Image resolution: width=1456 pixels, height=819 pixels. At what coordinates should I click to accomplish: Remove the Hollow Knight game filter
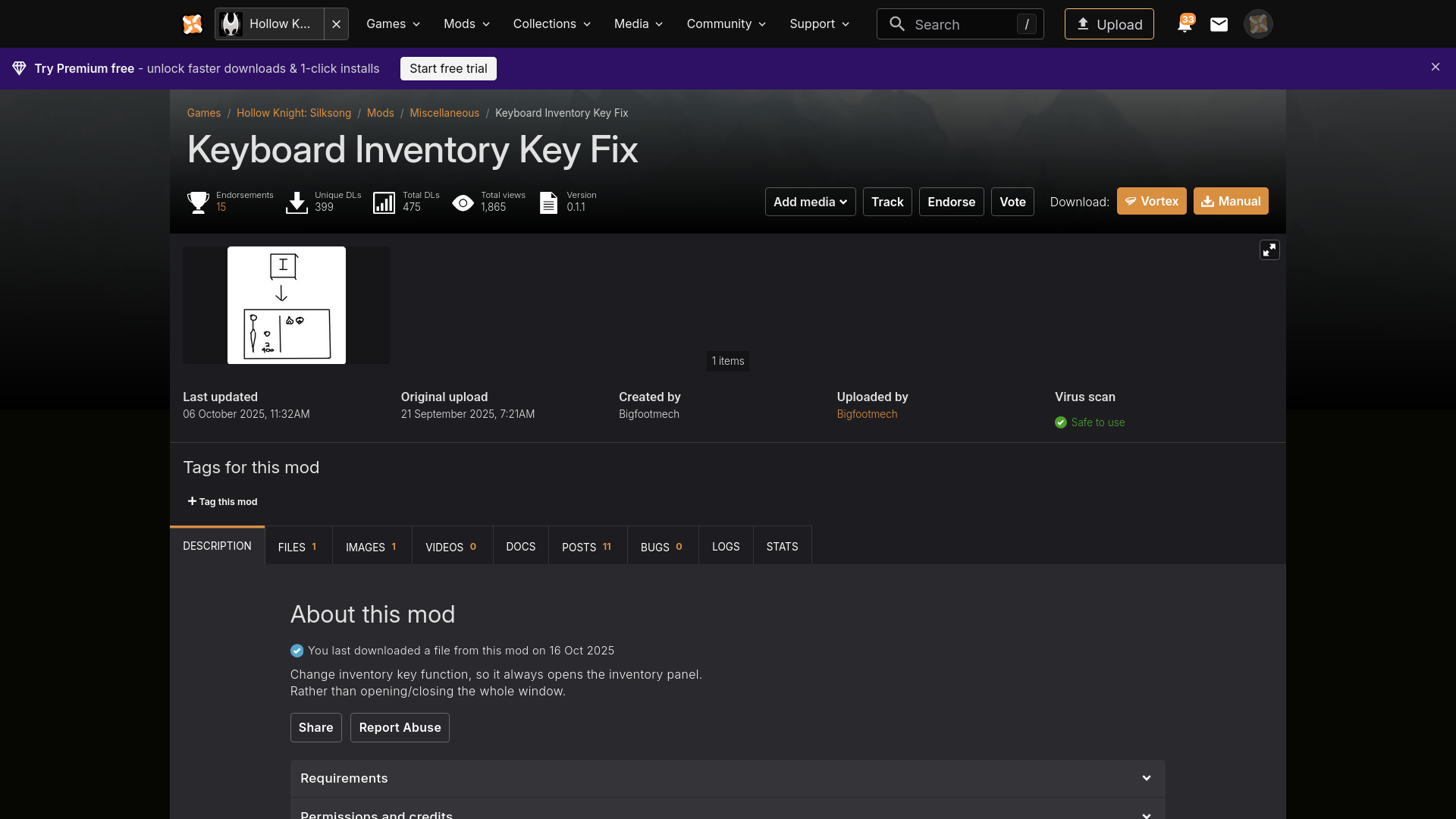[336, 24]
